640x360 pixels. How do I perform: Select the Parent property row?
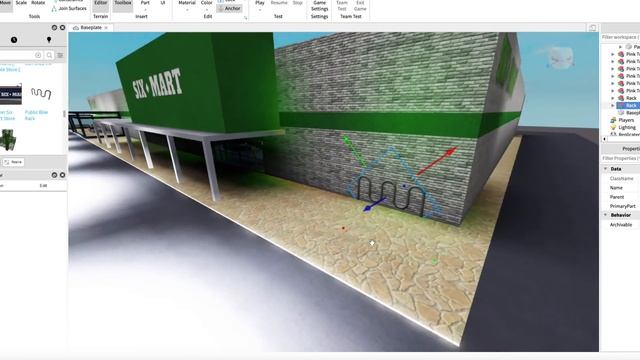(x=620, y=197)
